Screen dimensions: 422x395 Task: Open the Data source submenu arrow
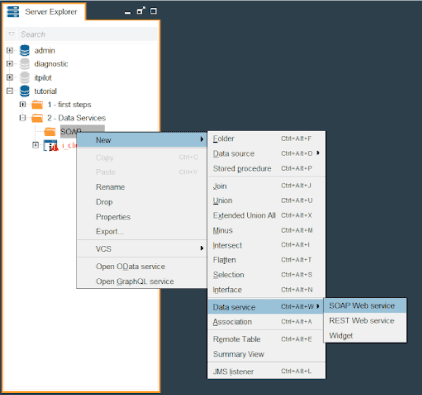click(318, 153)
